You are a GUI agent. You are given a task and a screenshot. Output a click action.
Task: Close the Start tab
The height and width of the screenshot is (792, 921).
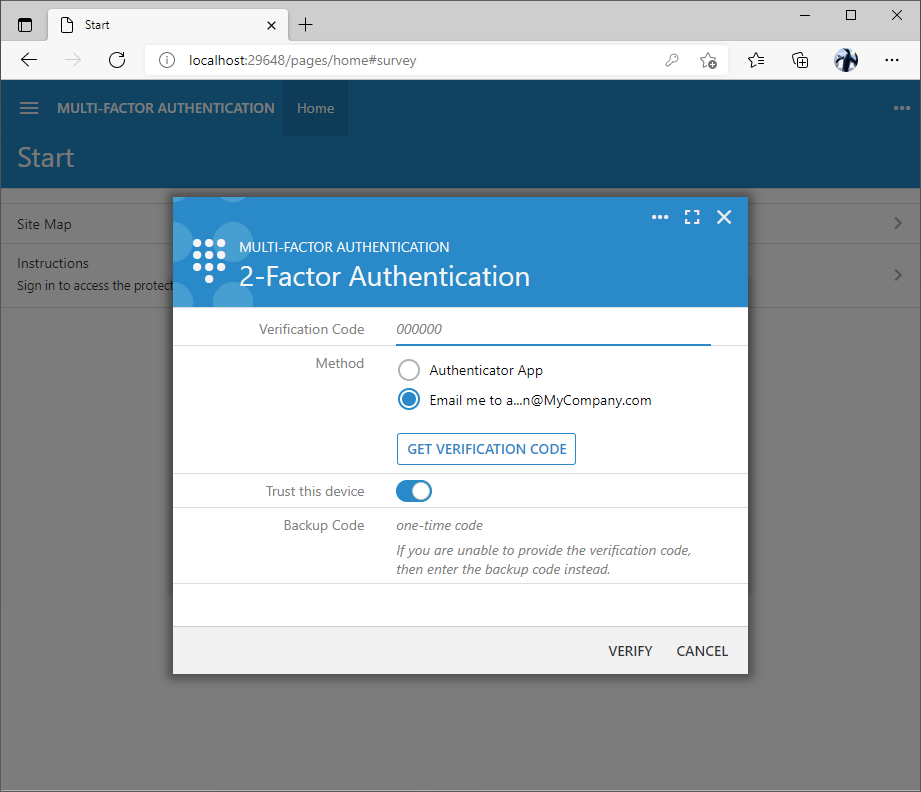tap(271, 25)
